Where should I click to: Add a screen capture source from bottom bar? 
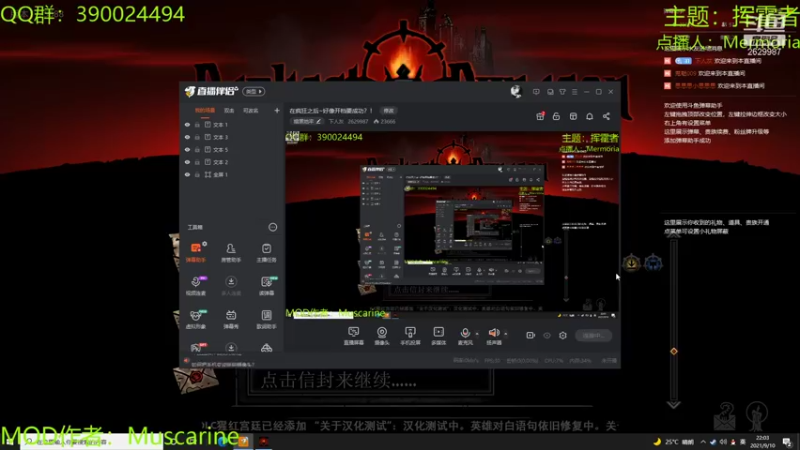point(354,336)
